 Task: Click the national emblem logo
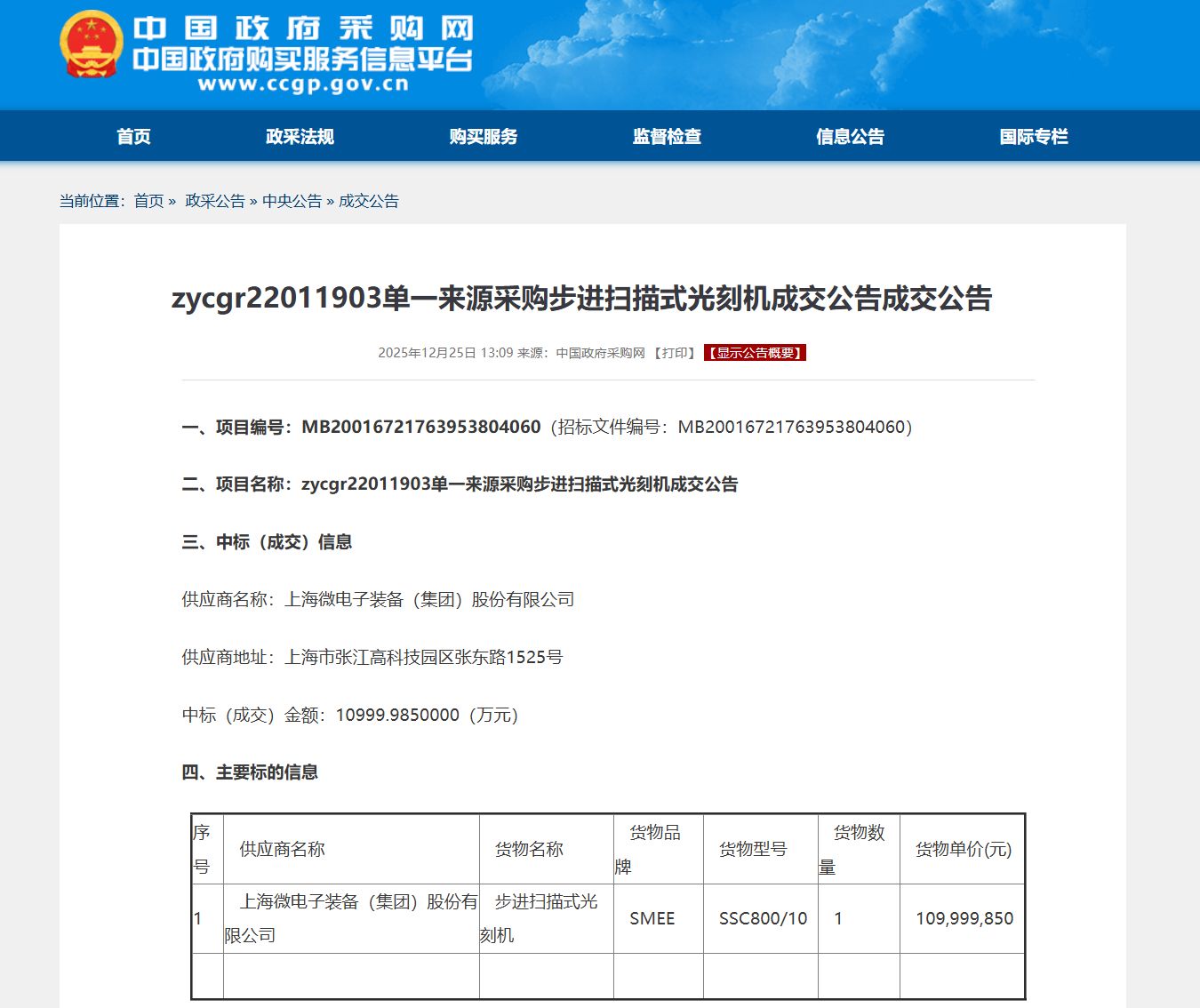click(x=91, y=44)
